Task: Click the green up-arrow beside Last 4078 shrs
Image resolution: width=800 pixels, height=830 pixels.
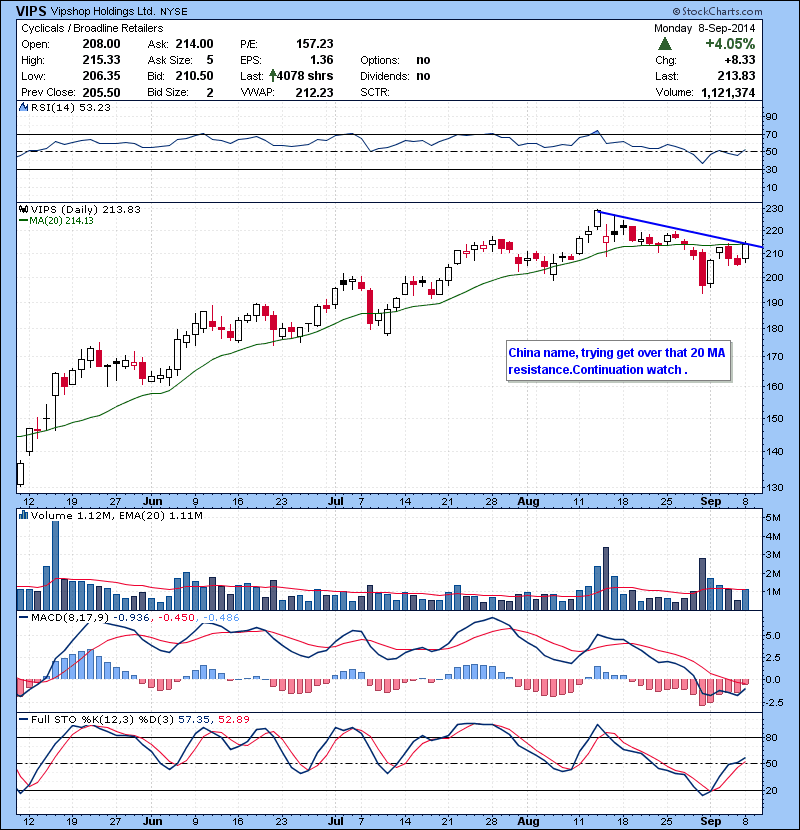Action: click(273, 75)
